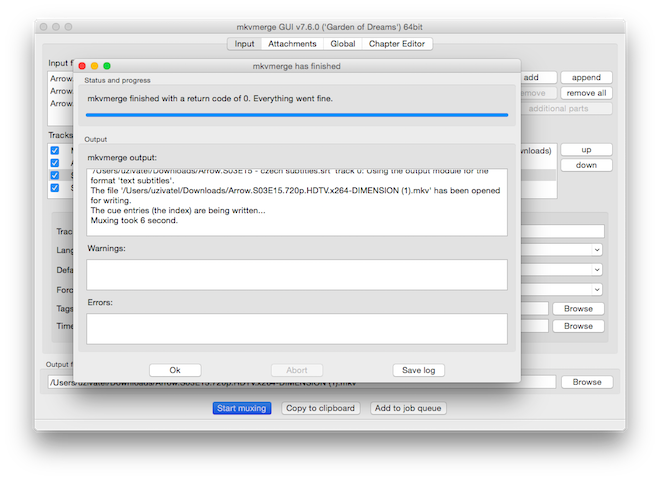Click 'Everything went fine' status message
Viewport: 660px width, 480px height.
tap(293, 99)
